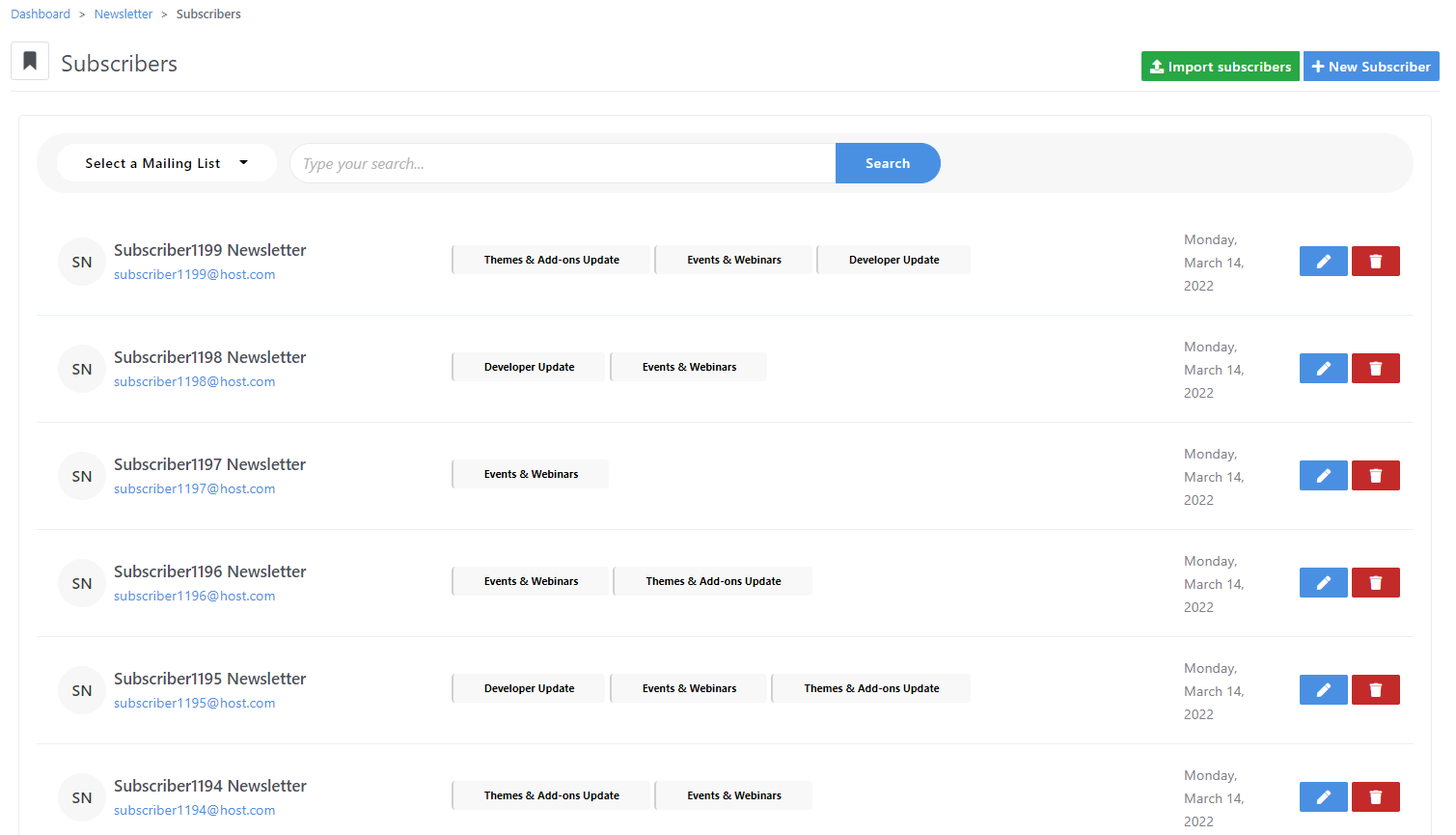
Task: Go to Dashboard breadcrumb link
Action: [41, 14]
